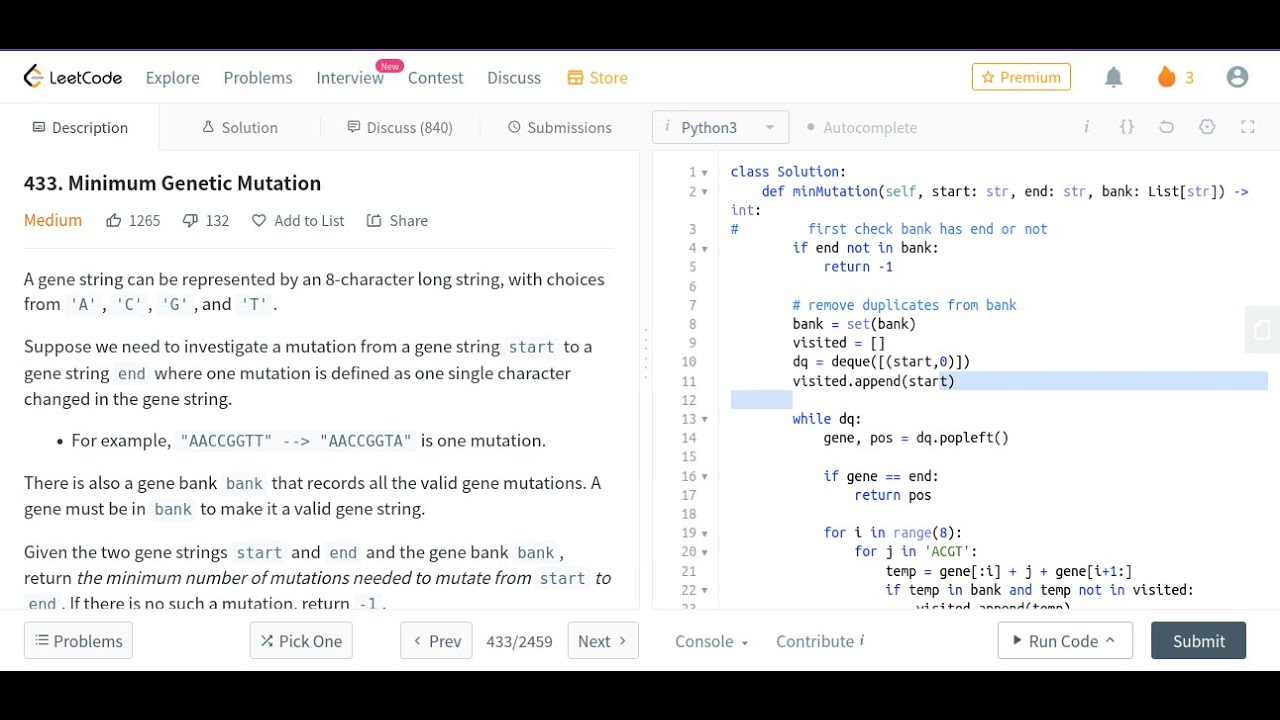The height and width of the screenshot is (720, 1280).
Task: Submit the solution
Action: pyautogui.click(x=1198, y=641)
